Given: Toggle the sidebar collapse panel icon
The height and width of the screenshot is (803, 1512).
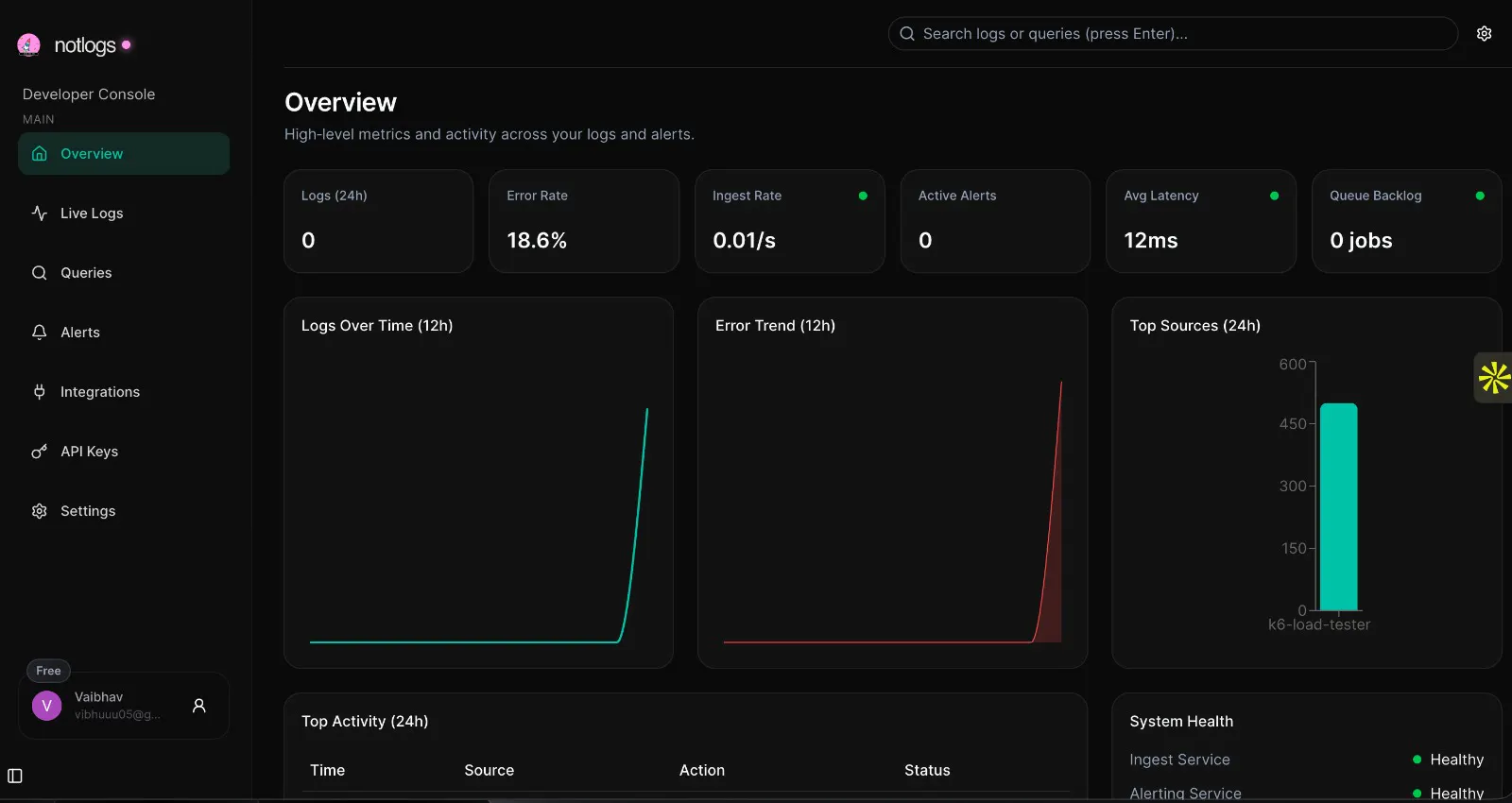Looking at the screenshot, I should pyautogui.click(x=15, y=776).
